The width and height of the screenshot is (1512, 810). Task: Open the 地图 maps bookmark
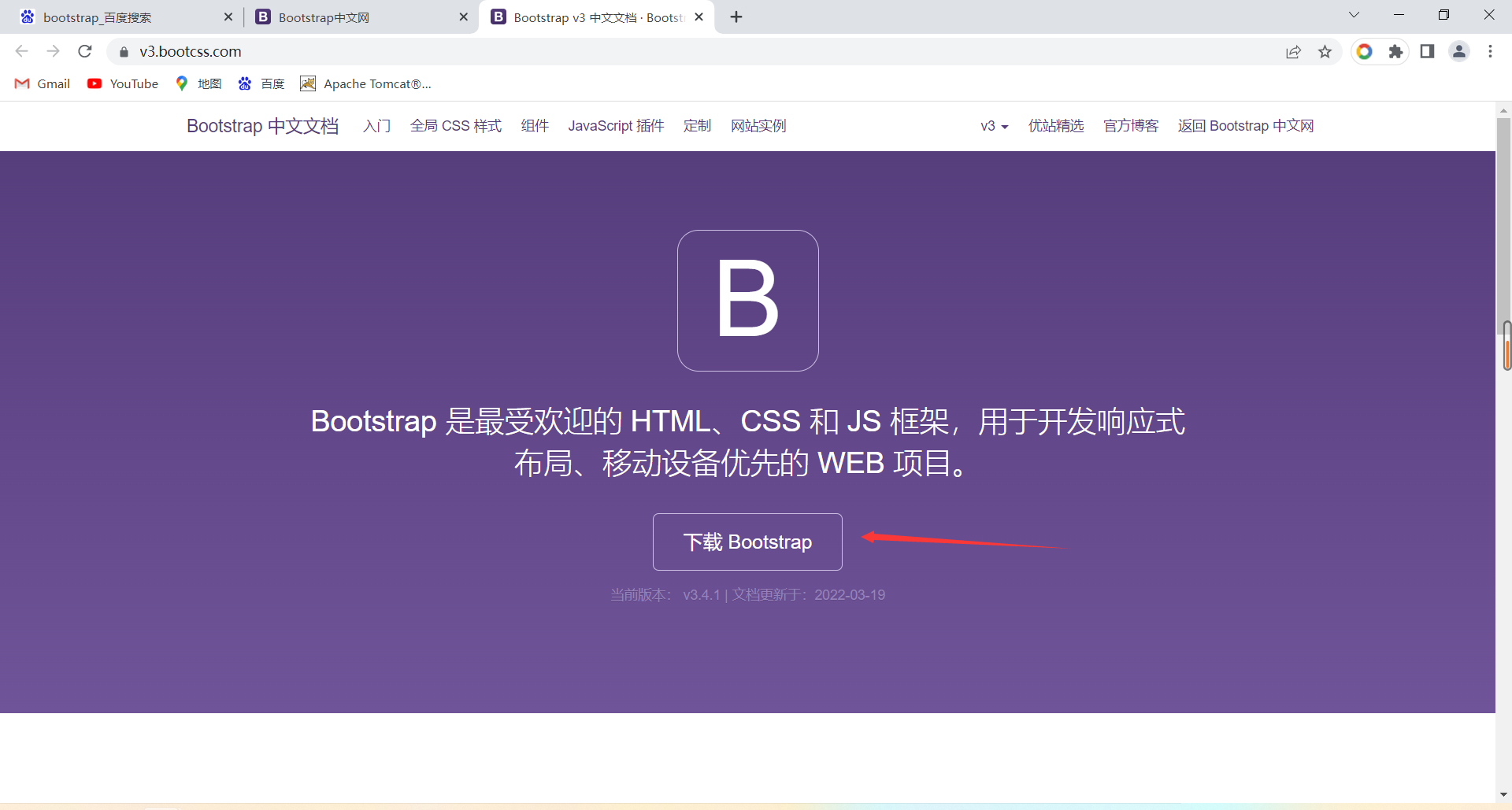198,83
